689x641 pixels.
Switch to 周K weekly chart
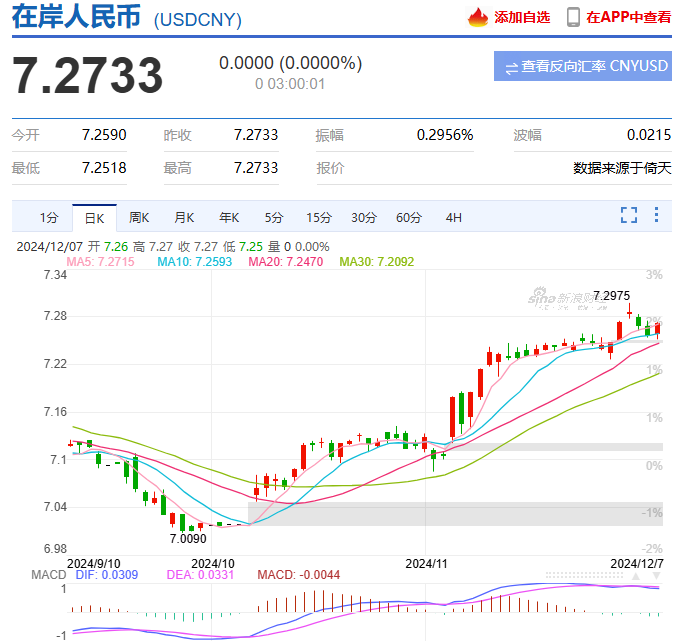point(139,217)
